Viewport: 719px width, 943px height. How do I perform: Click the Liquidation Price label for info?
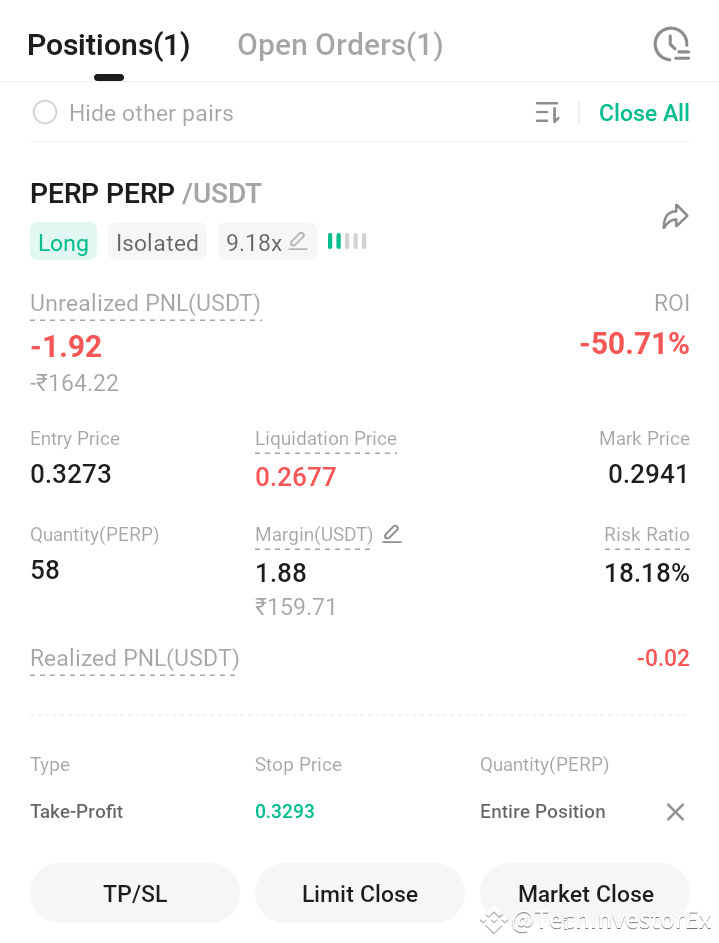click(x=326, y=438)
